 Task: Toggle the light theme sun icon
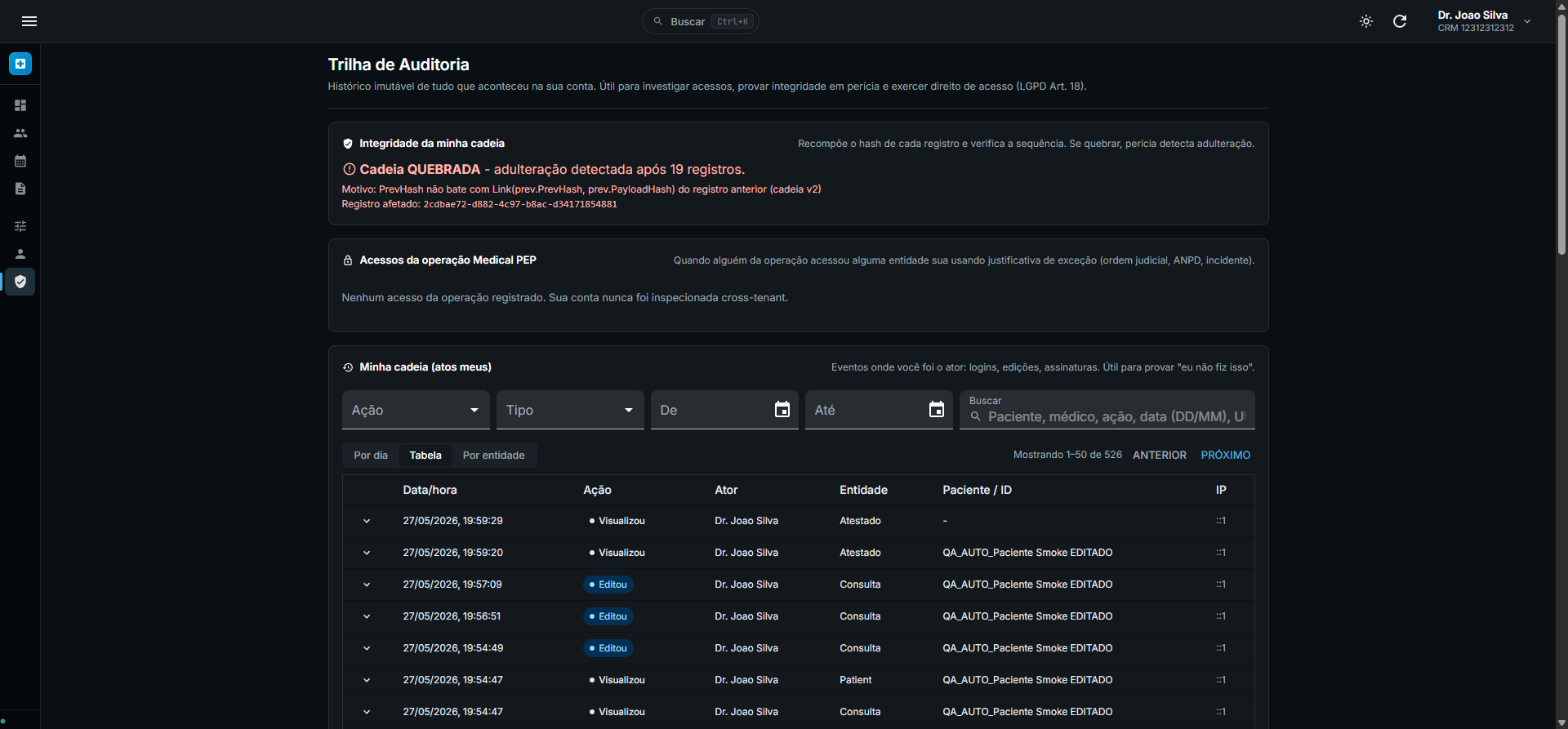(x=1366, y=21)
